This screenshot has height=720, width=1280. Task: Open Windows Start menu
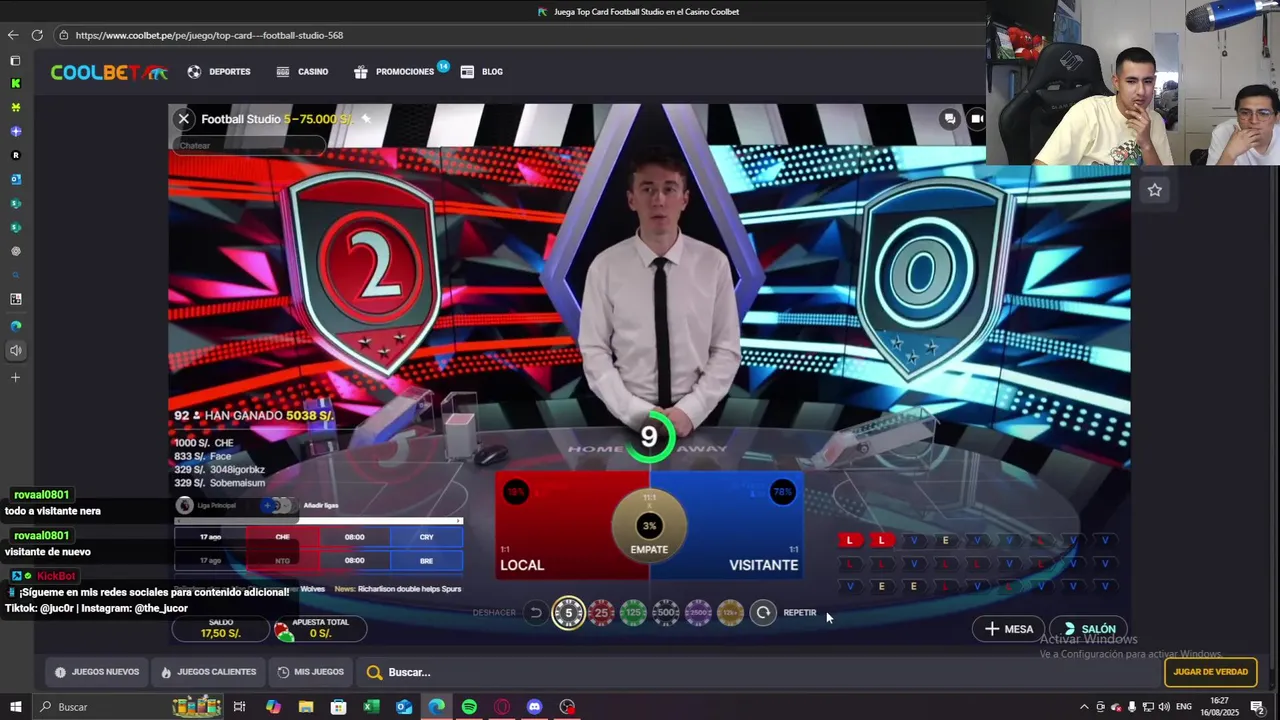[x=16, y=707]
